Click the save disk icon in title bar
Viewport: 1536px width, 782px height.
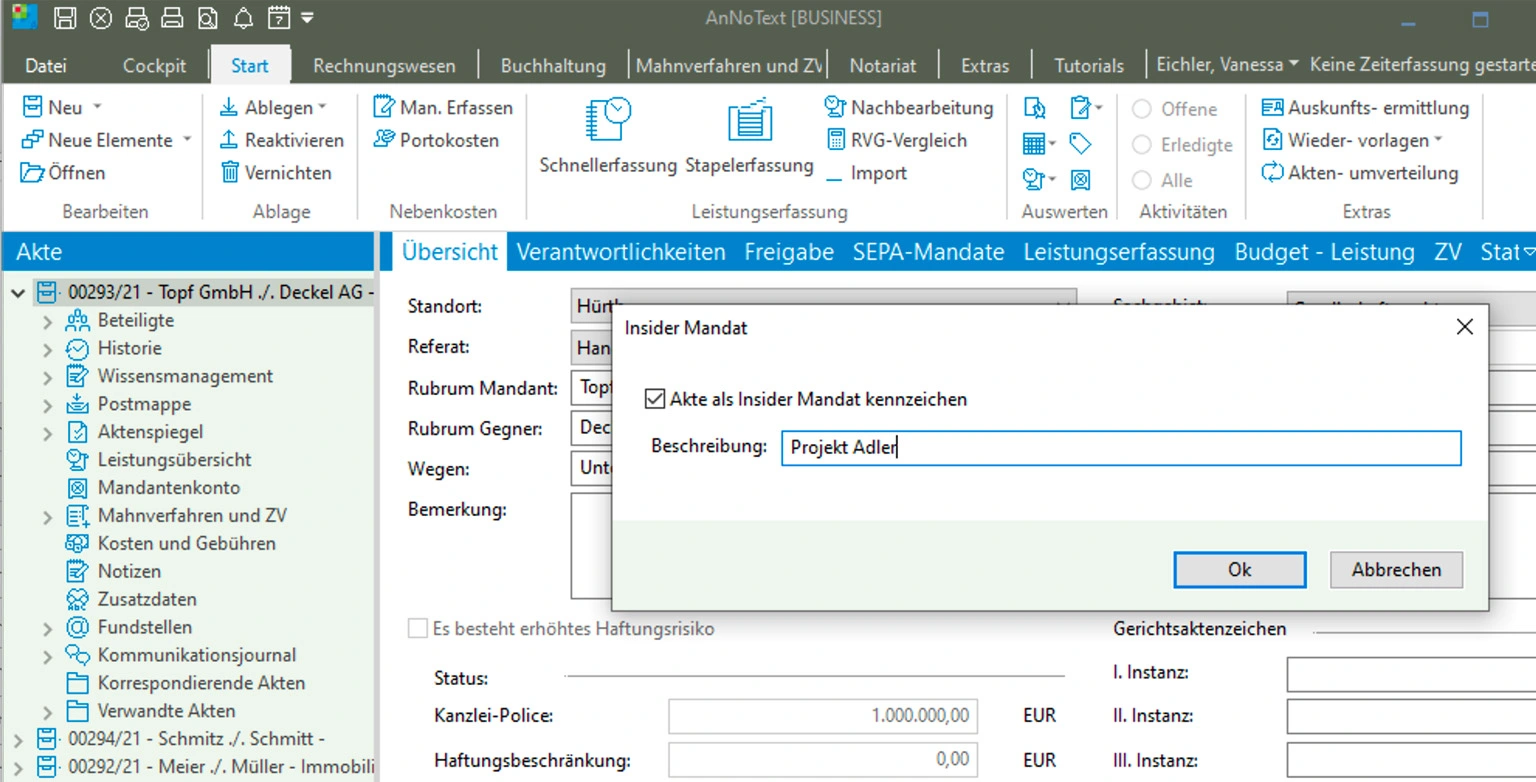(65, 18)
